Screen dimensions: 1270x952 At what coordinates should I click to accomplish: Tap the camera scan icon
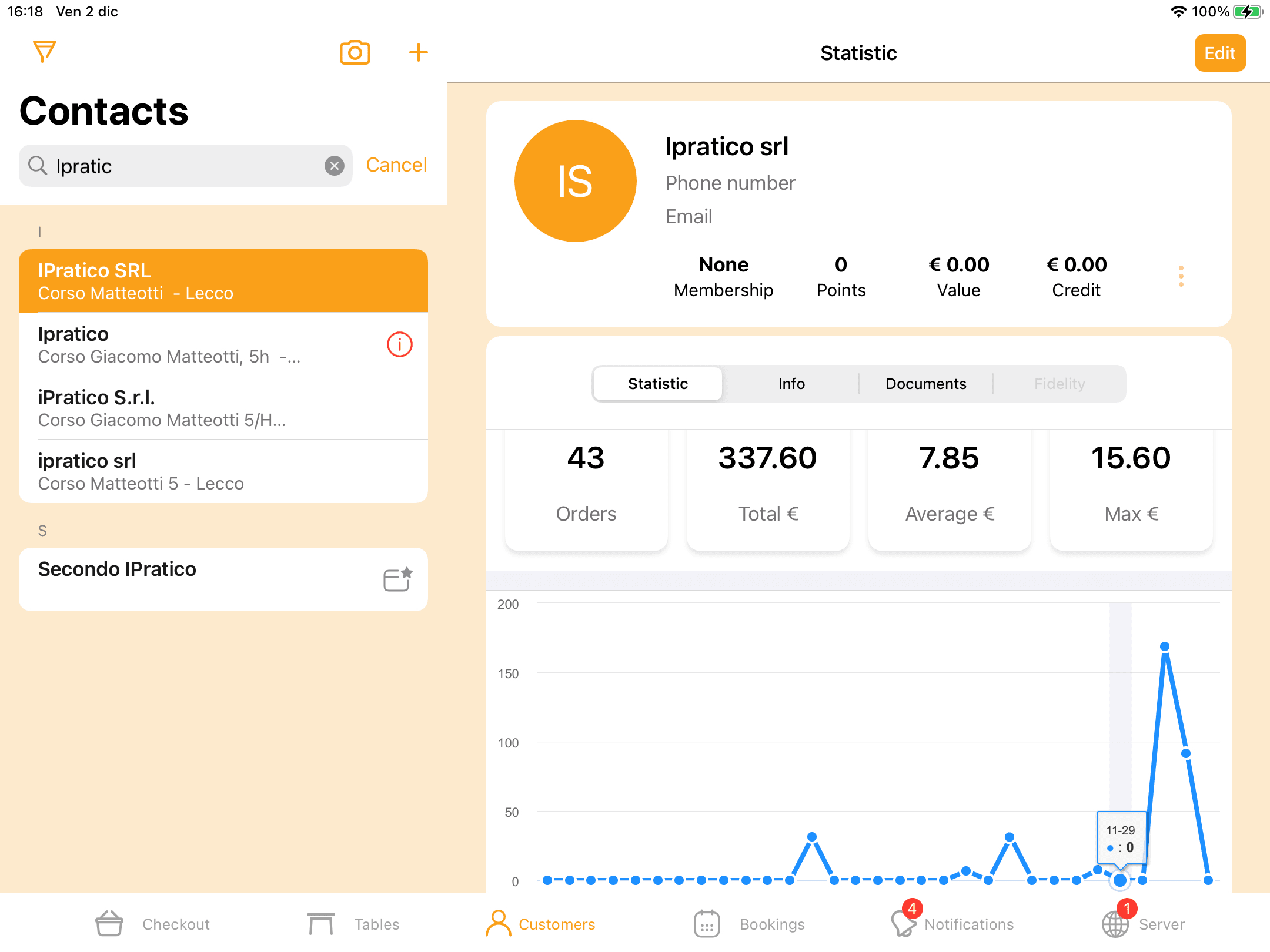point(355,53)
